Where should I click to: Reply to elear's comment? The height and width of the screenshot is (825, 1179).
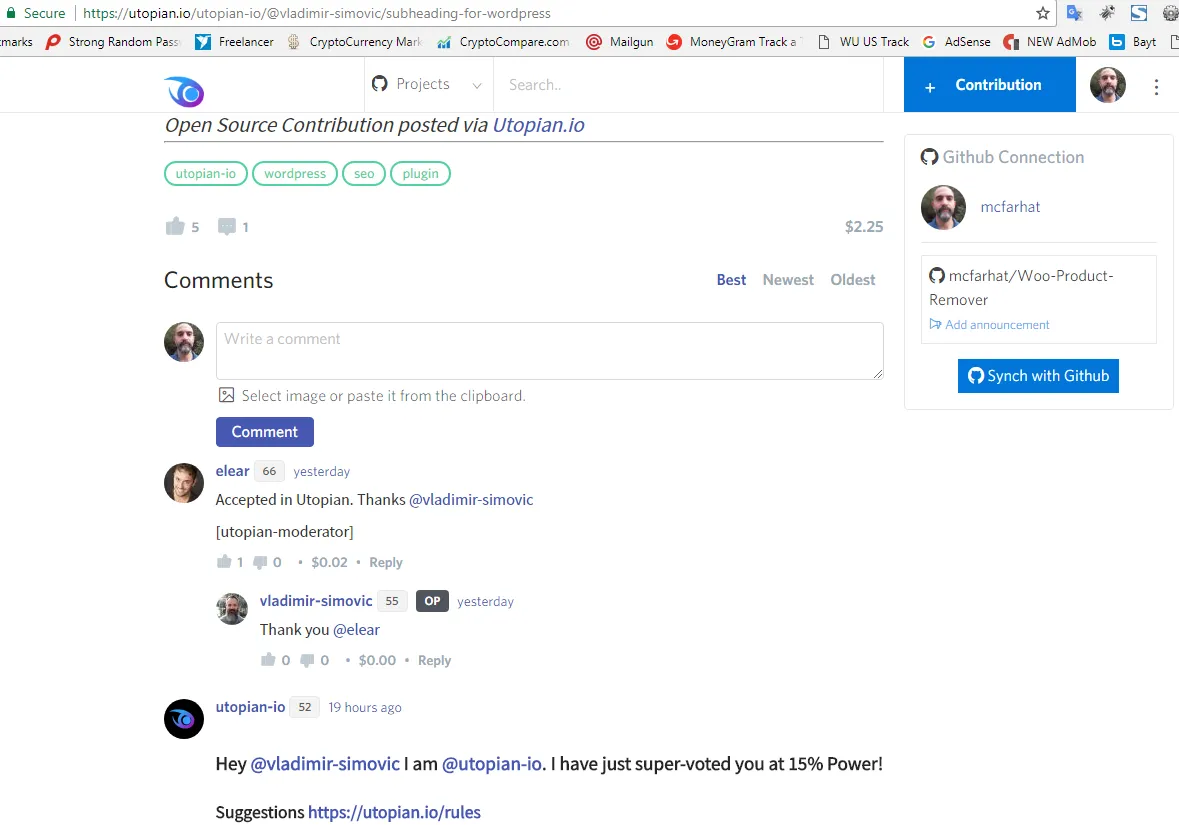tap(386, 562)
